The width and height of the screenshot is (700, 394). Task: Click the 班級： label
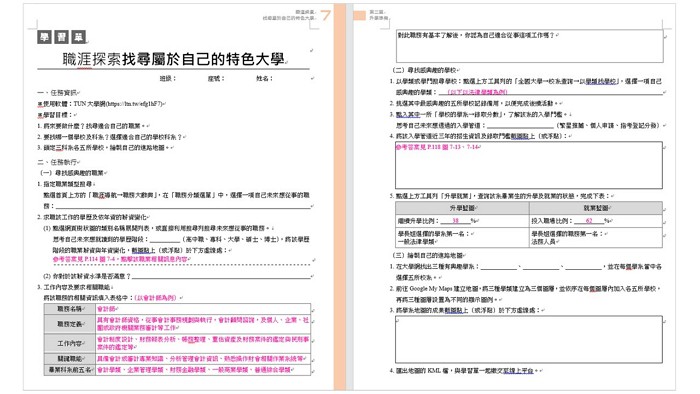coord(168,79)
